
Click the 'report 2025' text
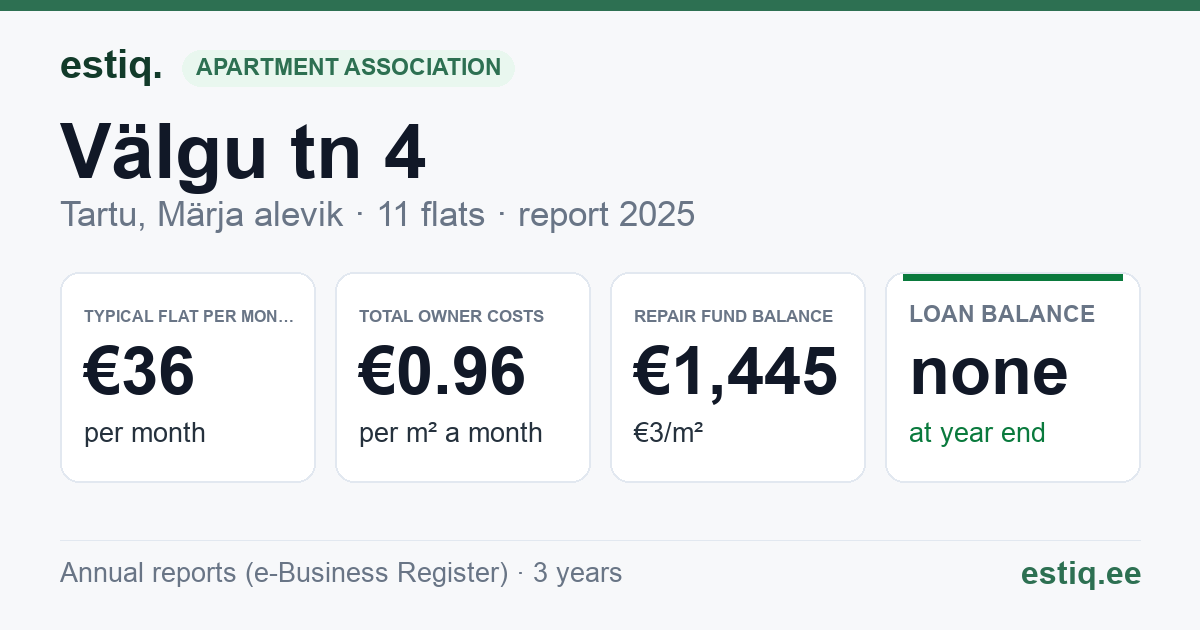pos(606,214)
